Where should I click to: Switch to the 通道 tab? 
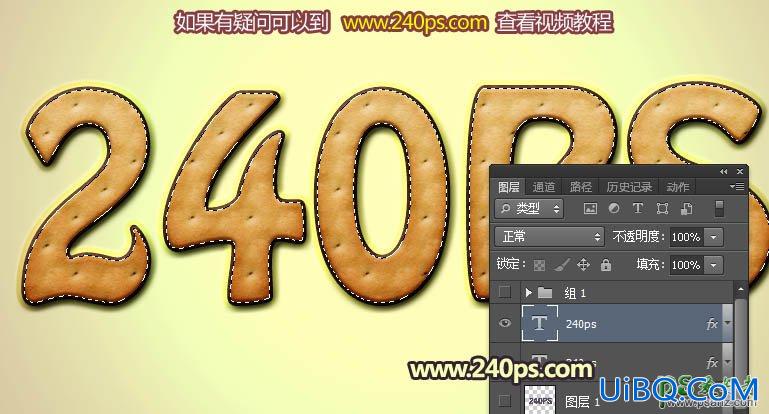point(544,187)
